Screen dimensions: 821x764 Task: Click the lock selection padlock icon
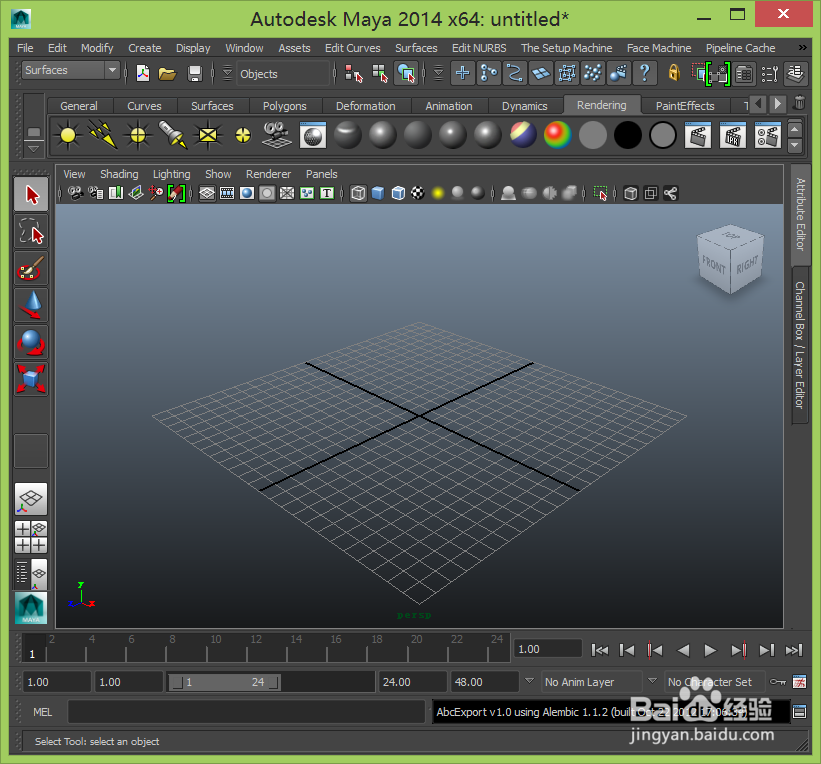[674, 73]
